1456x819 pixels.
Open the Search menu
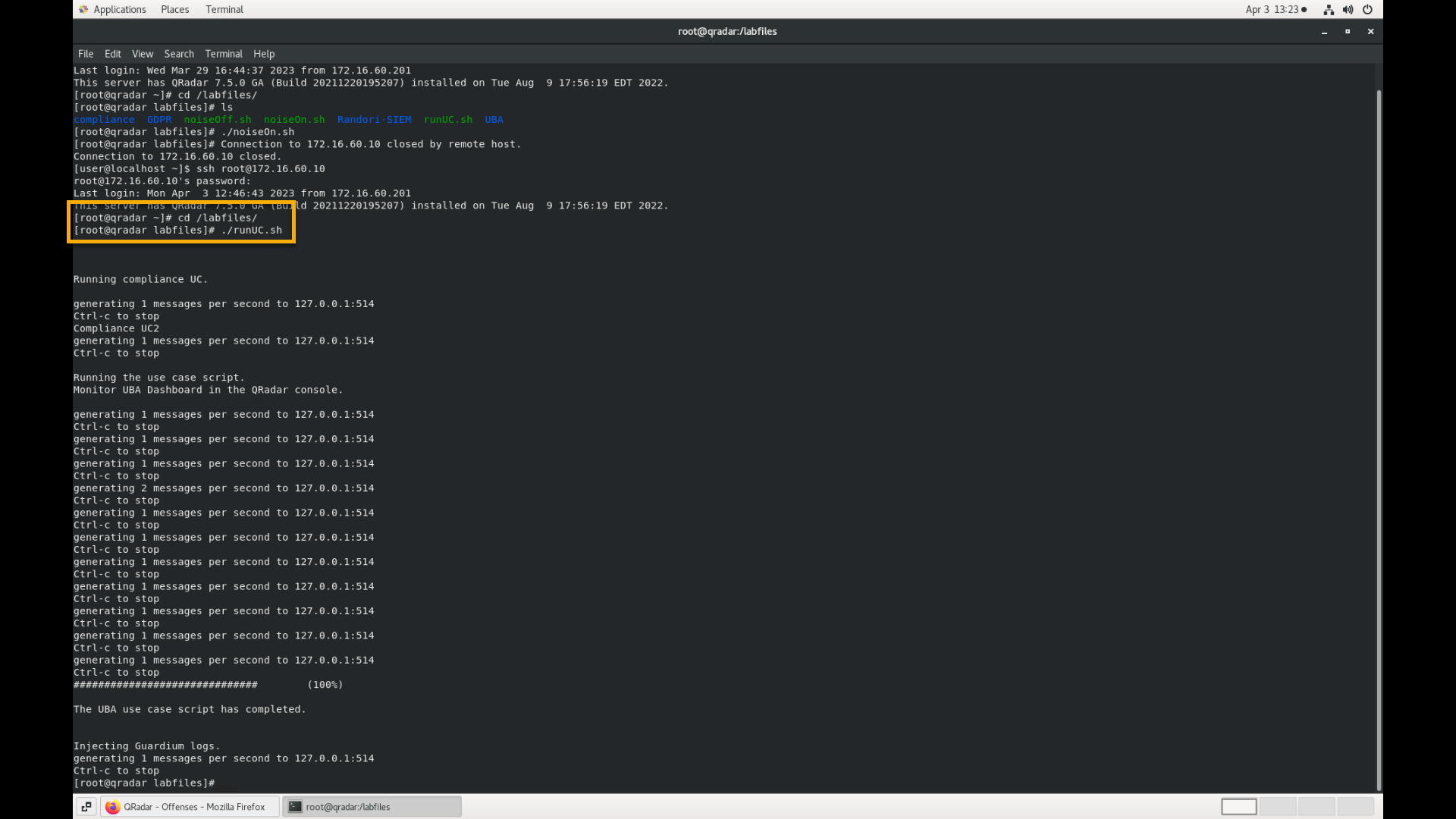click(179, 54)
